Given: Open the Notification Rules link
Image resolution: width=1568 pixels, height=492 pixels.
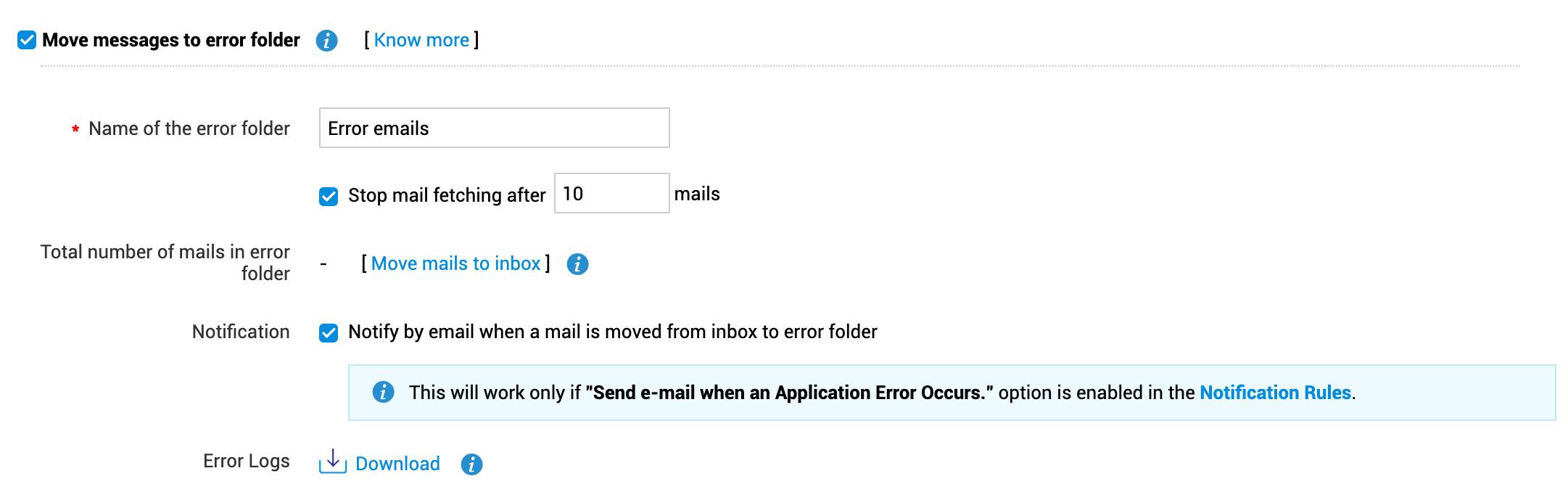Looking at the screenshot, I should click(1275, 393).
